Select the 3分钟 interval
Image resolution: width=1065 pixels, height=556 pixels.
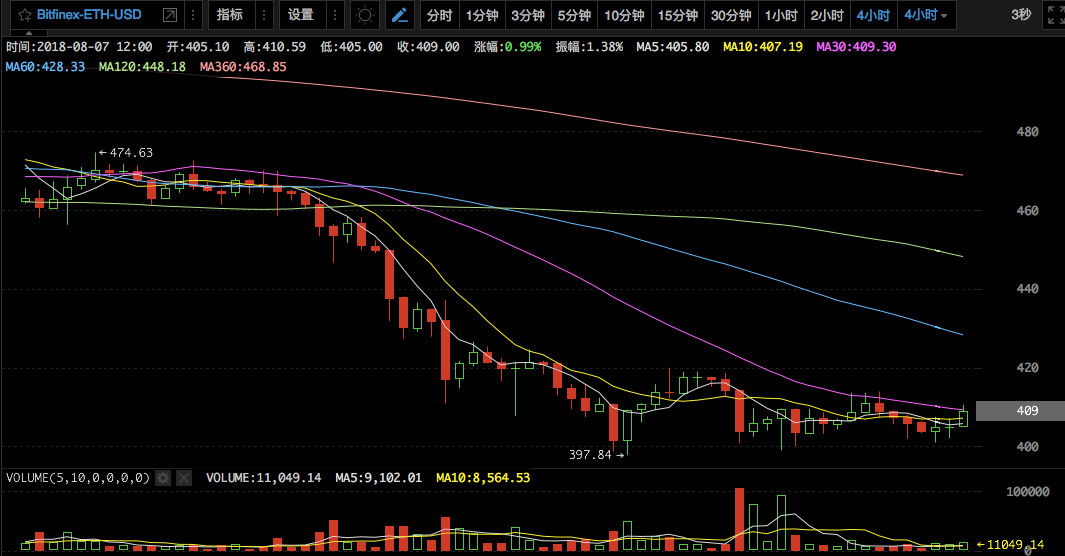(528, 15)
